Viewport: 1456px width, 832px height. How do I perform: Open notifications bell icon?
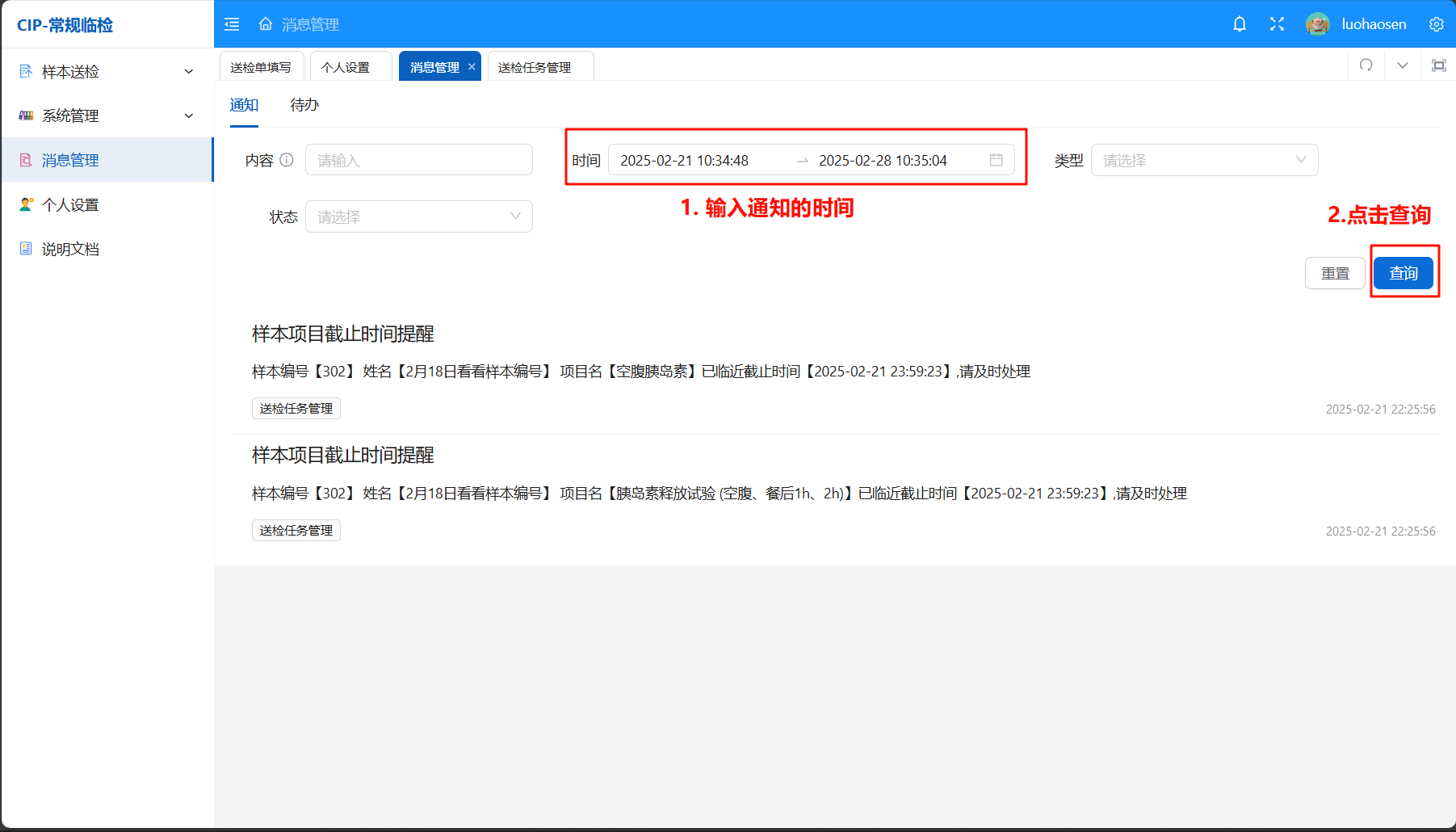point(1240,24)
